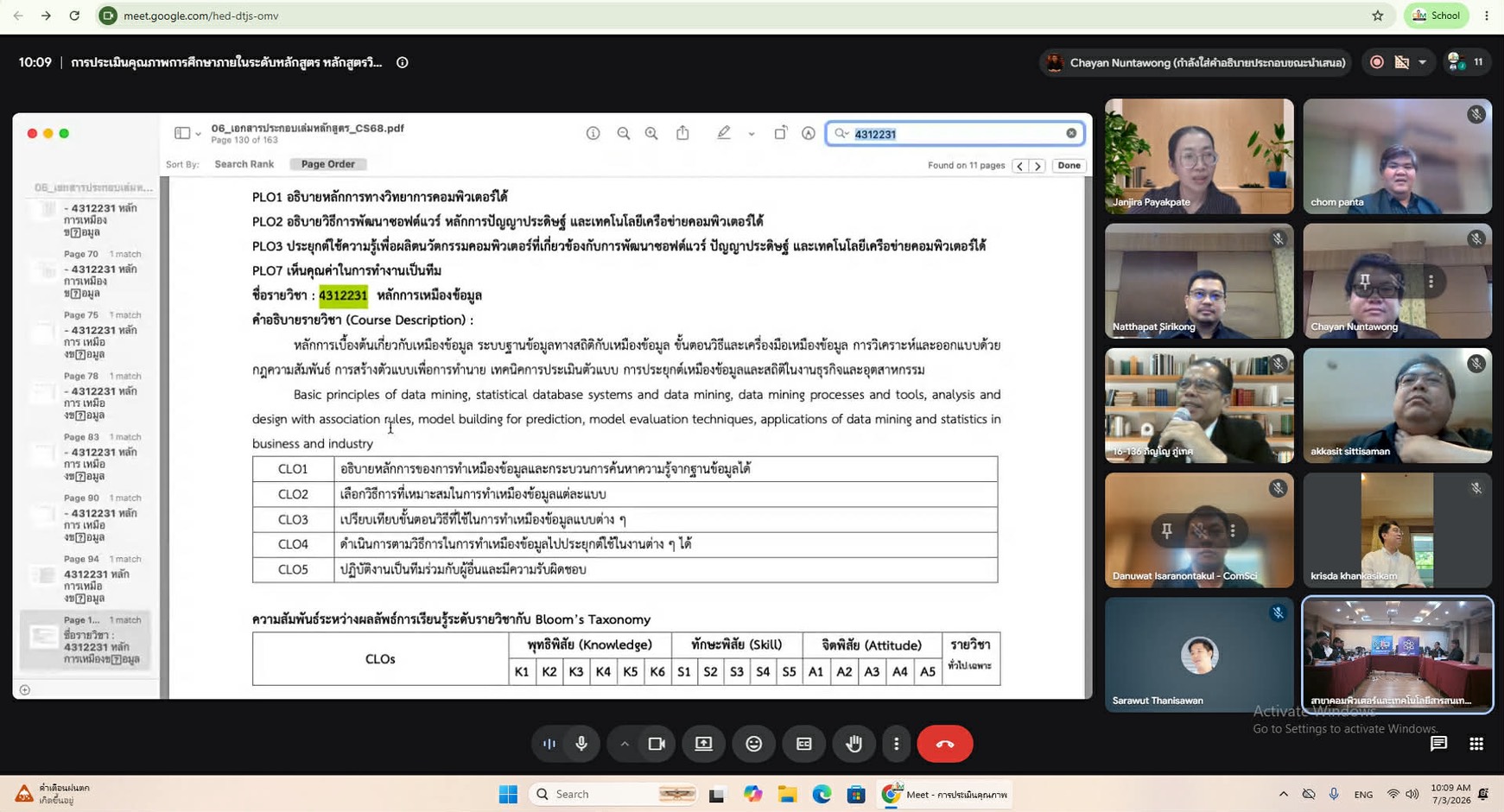Viewport: 1504px width, 812px height.
Task: Open volume control in system tray
Action: pyautogui.click(x=1412, y=794)
